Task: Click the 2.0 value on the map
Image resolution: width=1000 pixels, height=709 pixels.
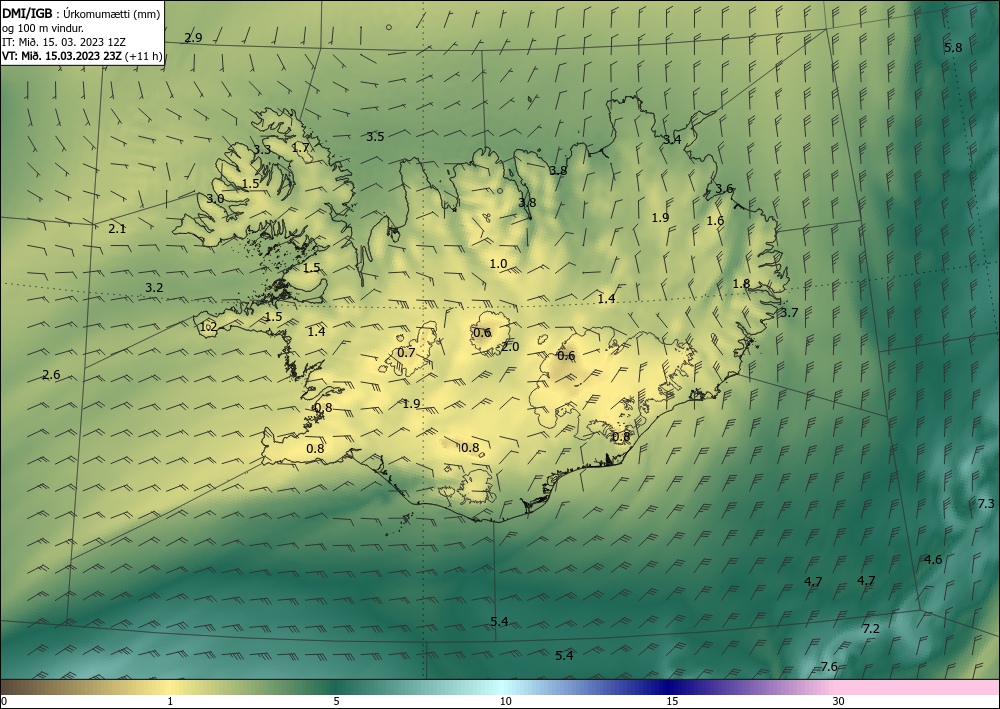Action: (510, 347)
